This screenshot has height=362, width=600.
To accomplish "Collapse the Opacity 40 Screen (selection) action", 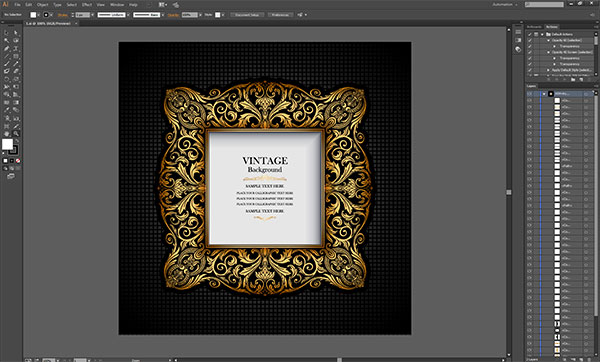I will click(548, 52).
